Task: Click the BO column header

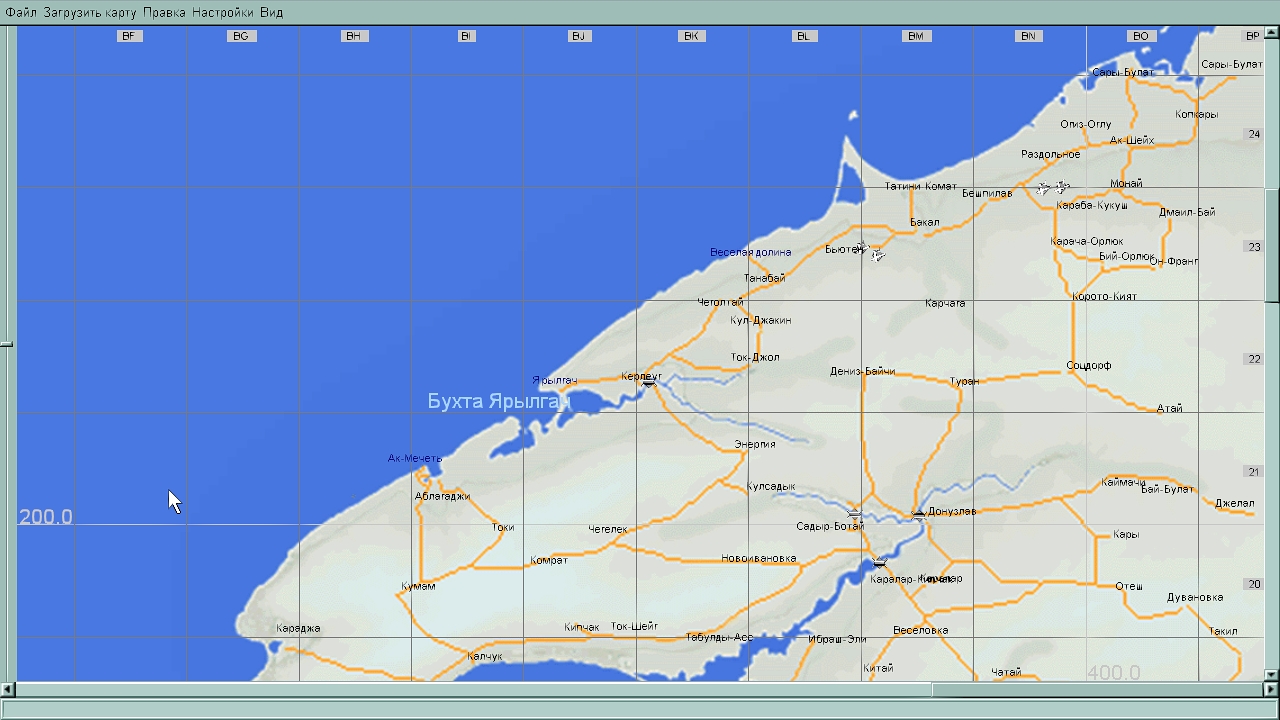Action: click(x=1141, y=36)
